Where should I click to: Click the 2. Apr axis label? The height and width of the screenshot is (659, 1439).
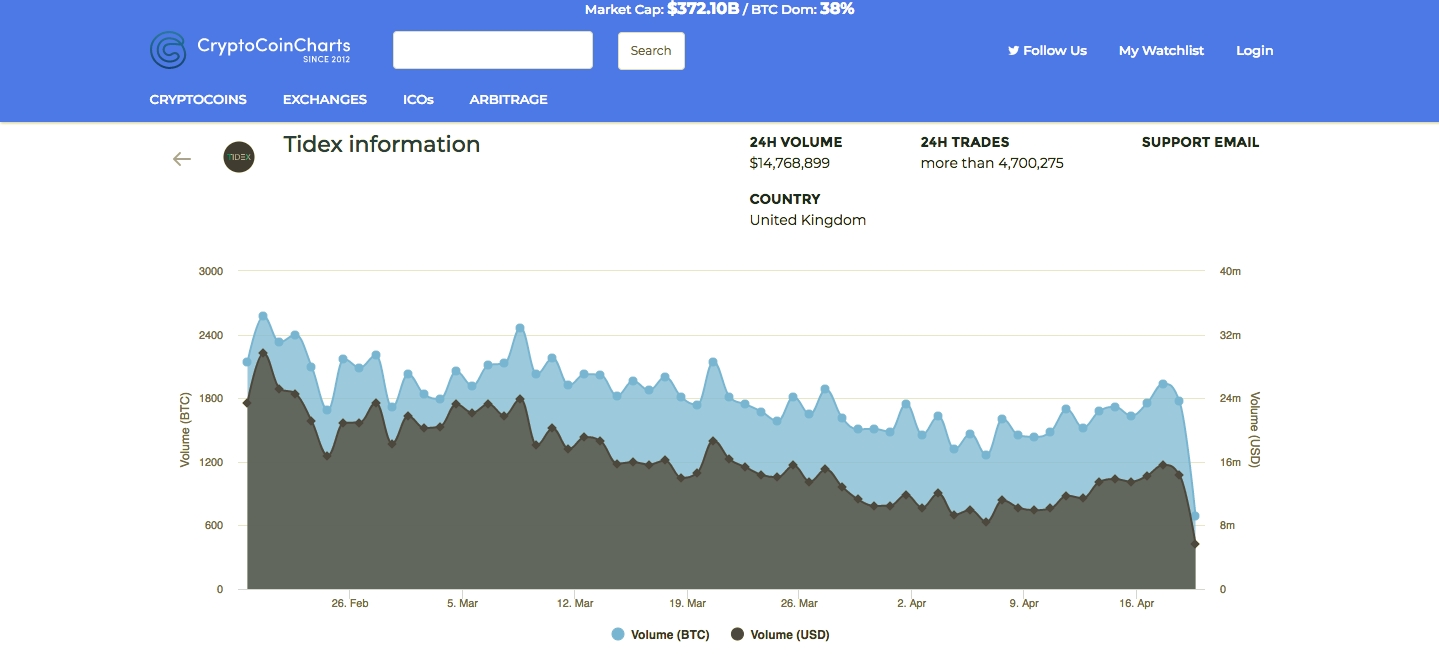912,604
